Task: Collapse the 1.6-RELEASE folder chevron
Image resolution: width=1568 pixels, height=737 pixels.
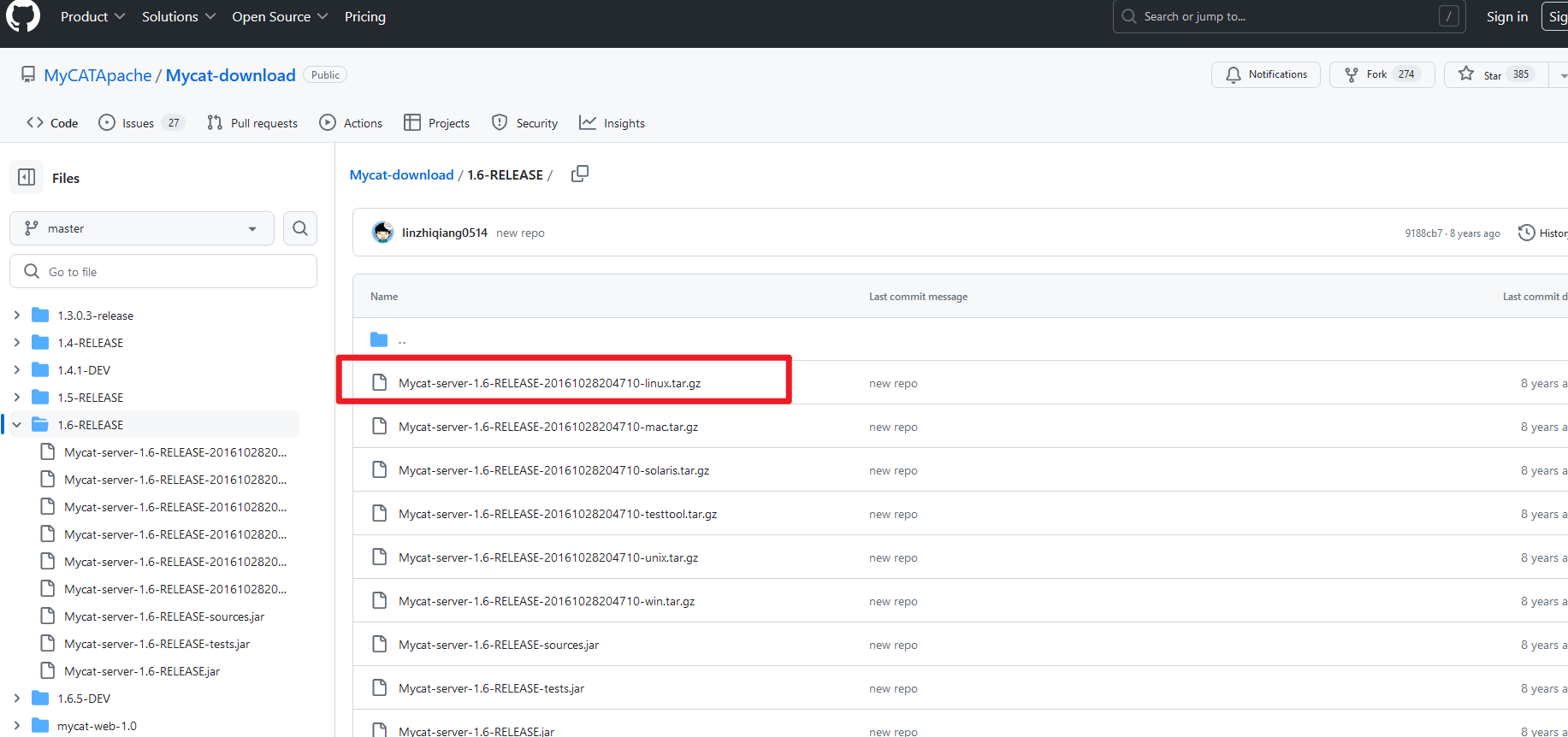Action: (16, 424)
